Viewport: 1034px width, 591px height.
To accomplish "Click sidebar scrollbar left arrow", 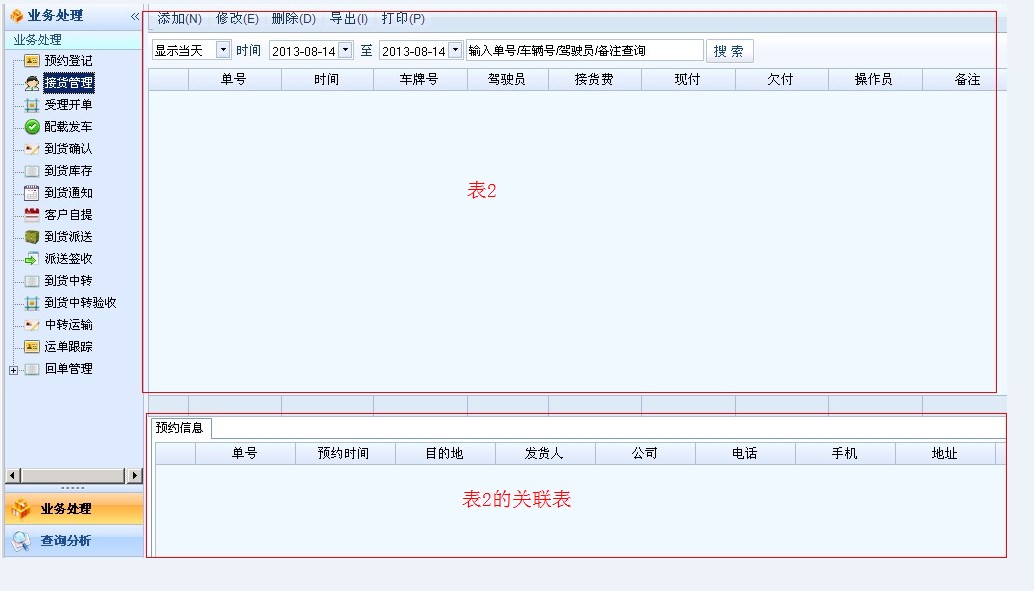I will click(13, 475).
